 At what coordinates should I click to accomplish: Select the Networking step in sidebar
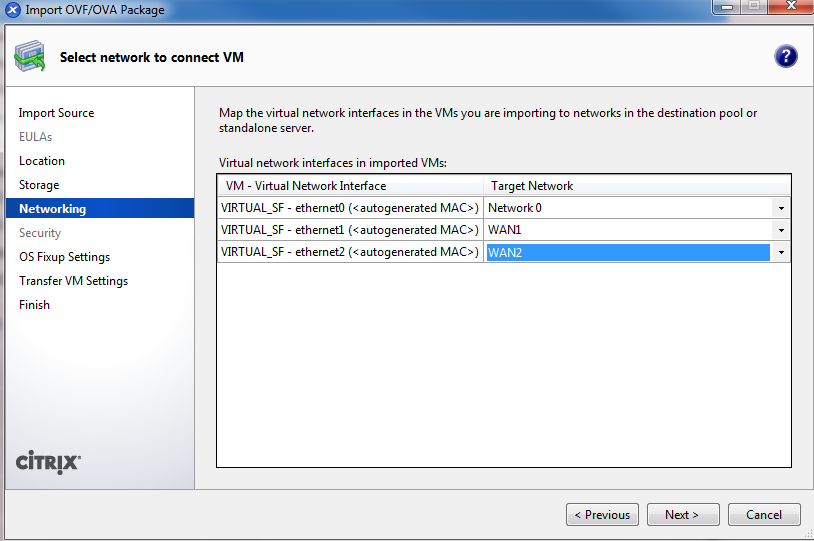[x=52, y=209]
